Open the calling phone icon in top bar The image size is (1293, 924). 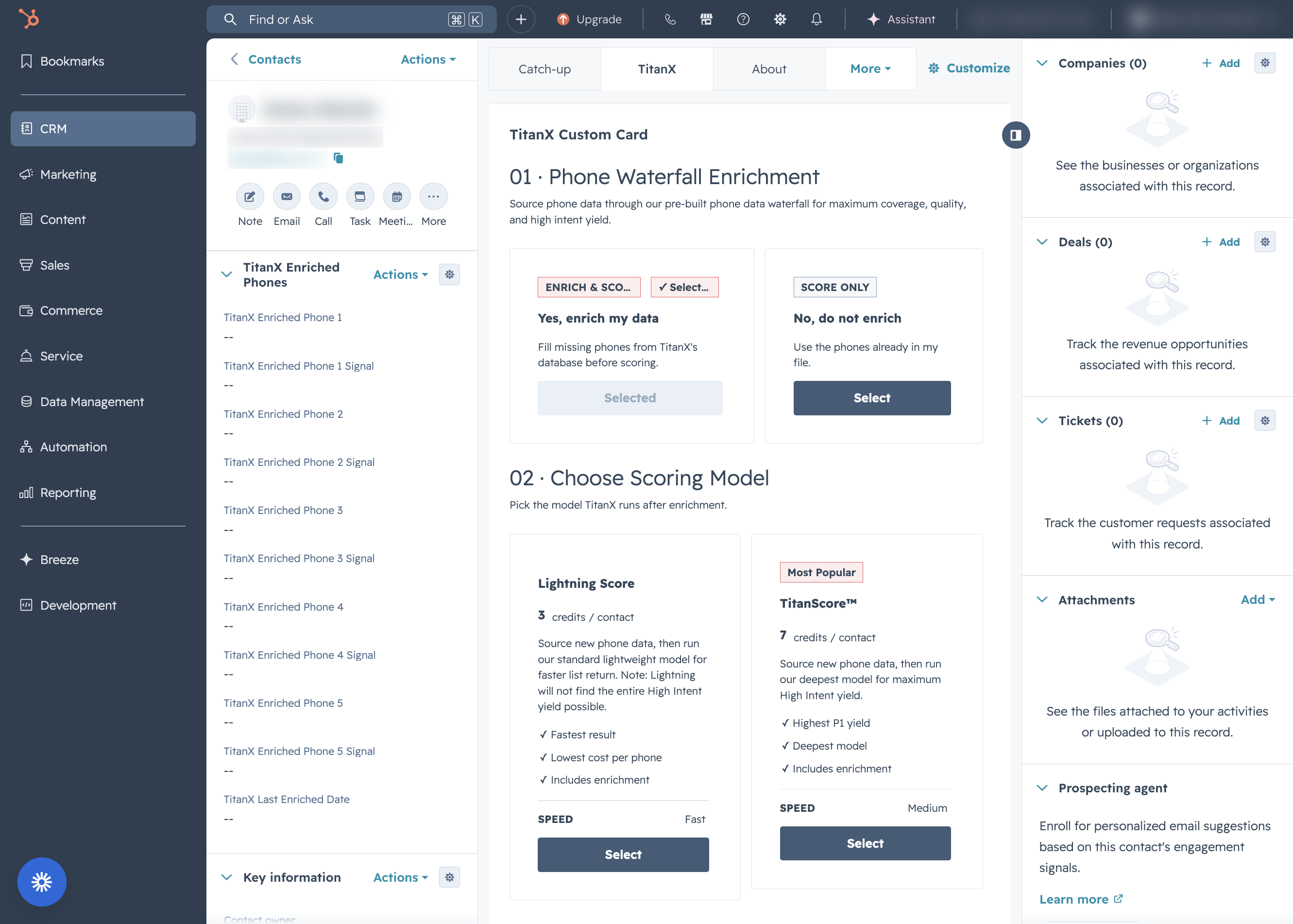670,19
